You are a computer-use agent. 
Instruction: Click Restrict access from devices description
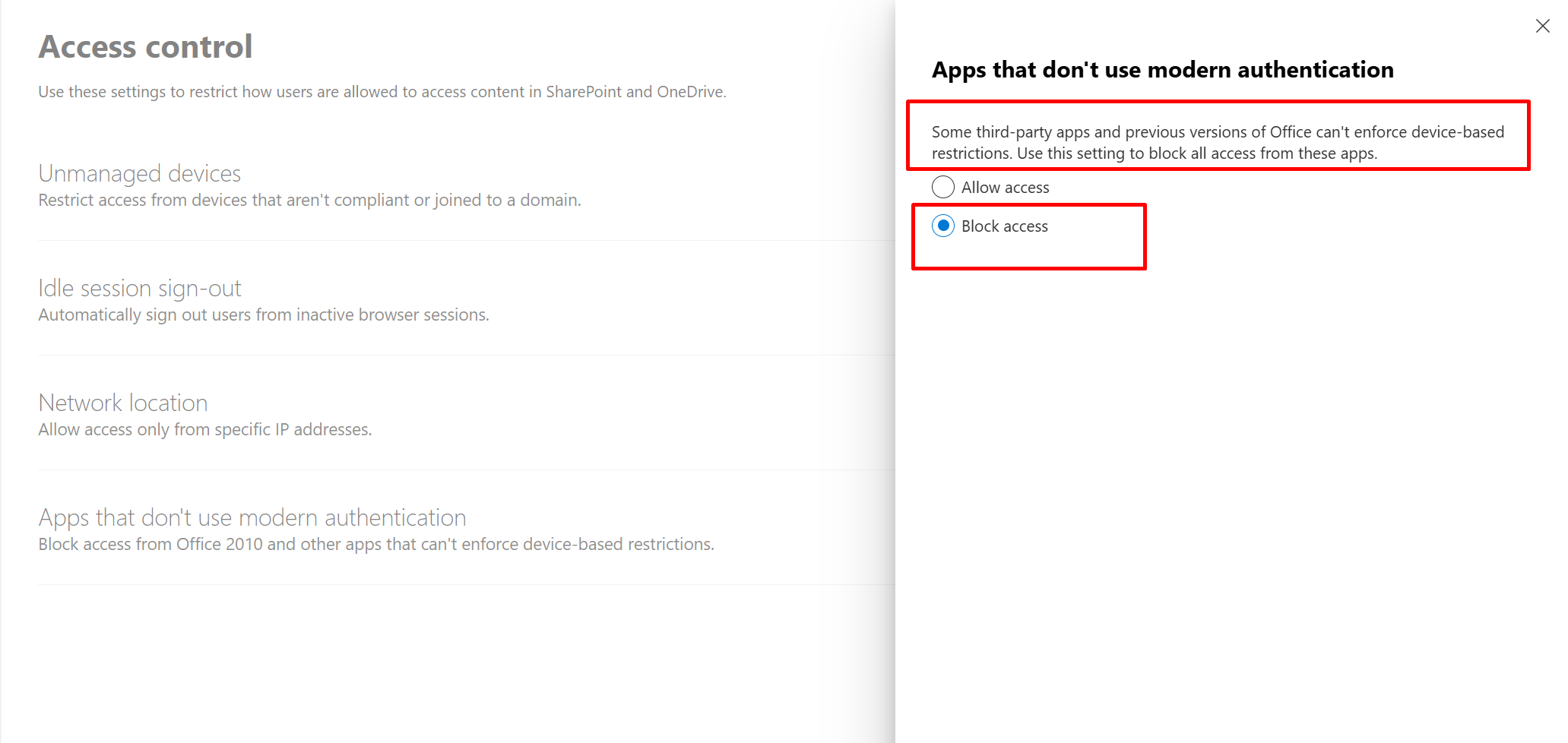(310, 200)
